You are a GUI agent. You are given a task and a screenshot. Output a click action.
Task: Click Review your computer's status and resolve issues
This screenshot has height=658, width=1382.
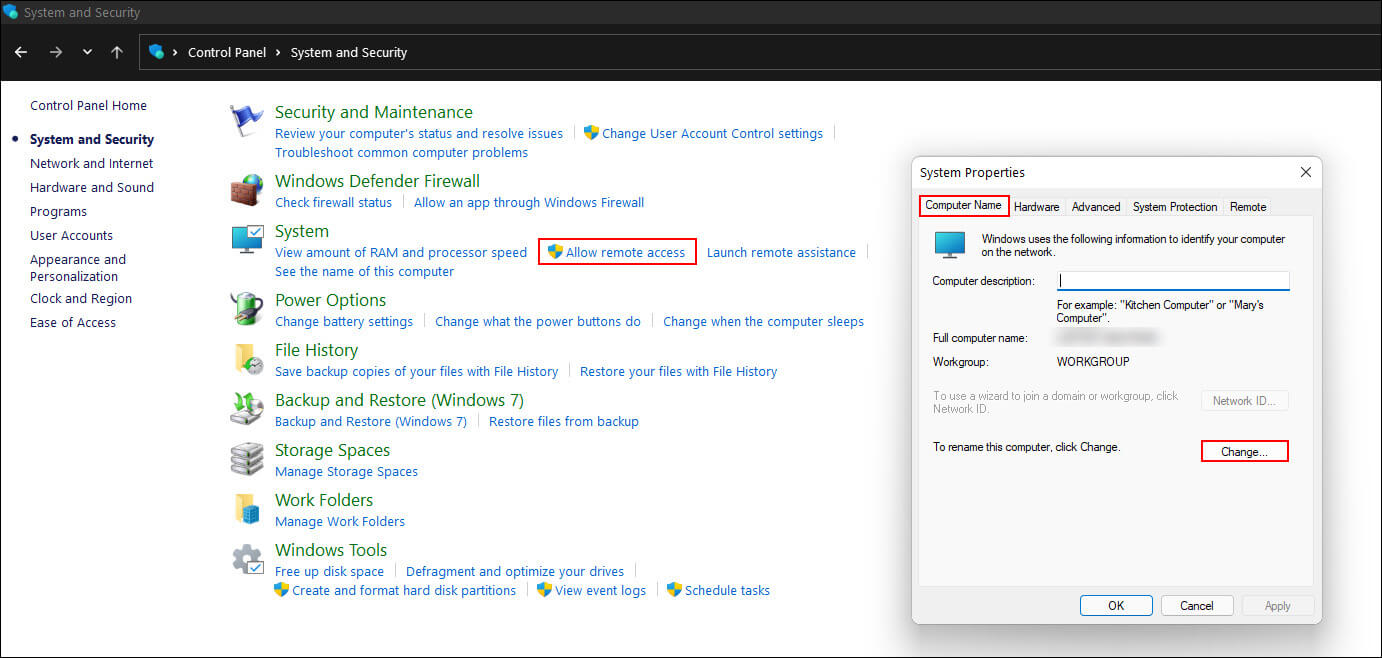pyautogui.click(x=419, y=134)
